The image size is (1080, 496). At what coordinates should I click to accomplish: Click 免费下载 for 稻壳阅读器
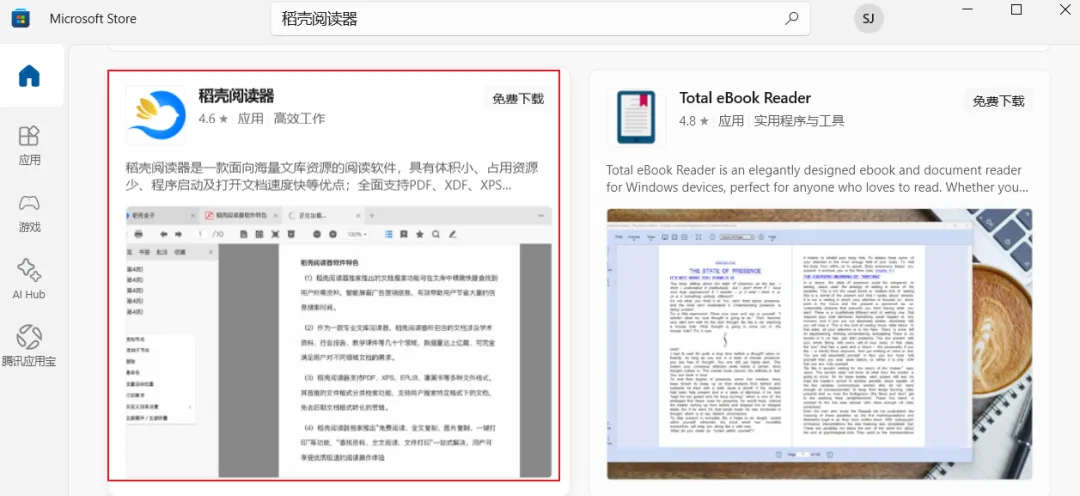coord(518,99)
